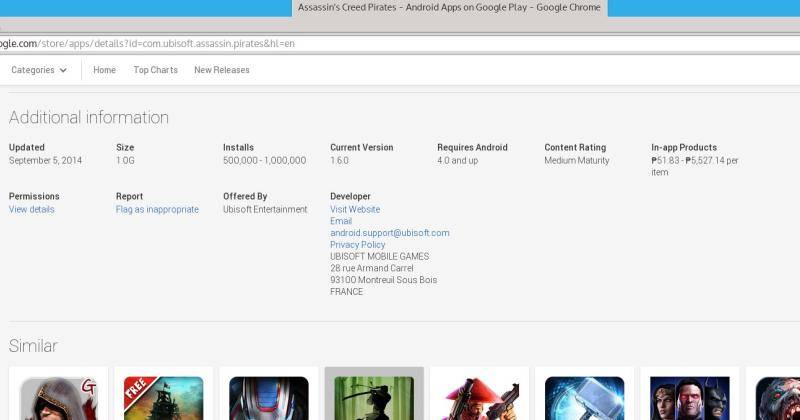The height and width of the screenshot is (420, 800).
Task: Click the Requires Android label
Action: 472,147
